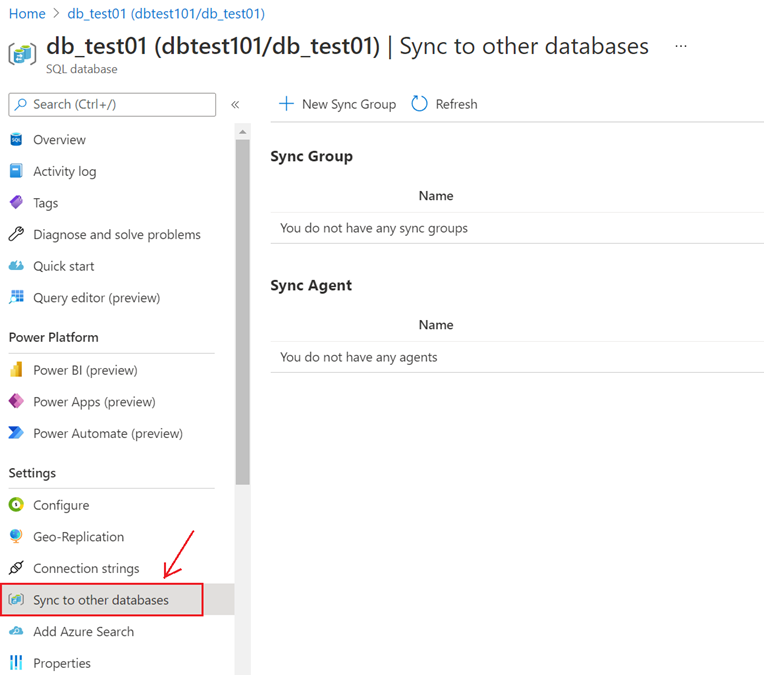
Task: Click 'You do not have any sync groups' row
Action: (x=517, y=228)
